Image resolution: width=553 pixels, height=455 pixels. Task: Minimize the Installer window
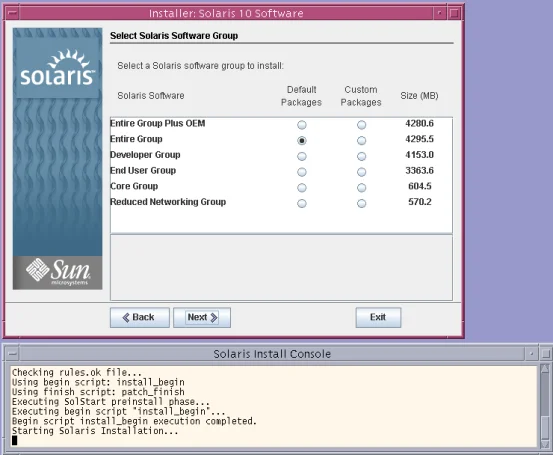[x=439, y=13]
